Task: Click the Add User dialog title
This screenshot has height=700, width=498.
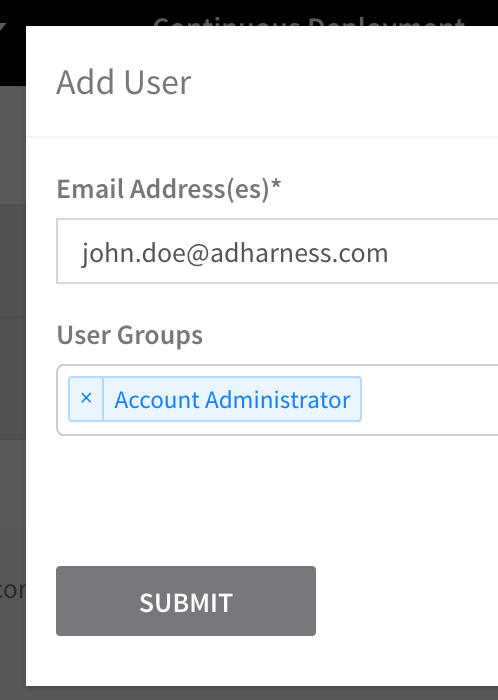Action: [x=124, y=83]
